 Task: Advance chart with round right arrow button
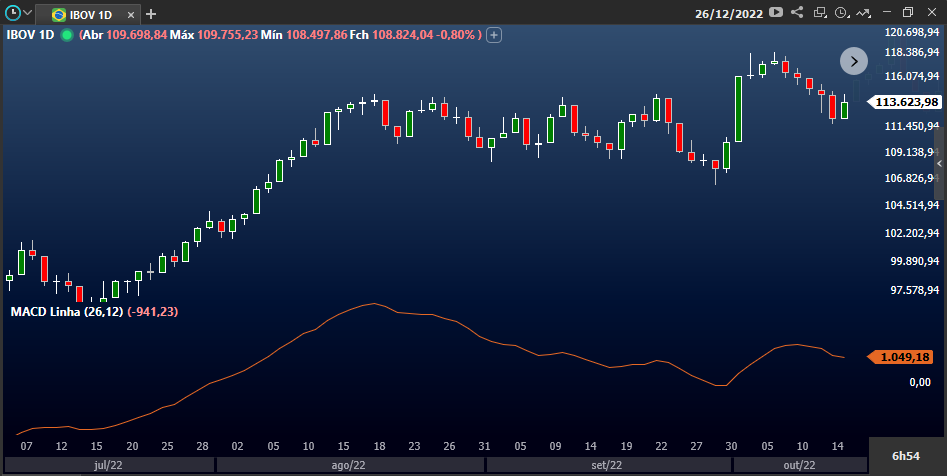[x=854, y=61]
